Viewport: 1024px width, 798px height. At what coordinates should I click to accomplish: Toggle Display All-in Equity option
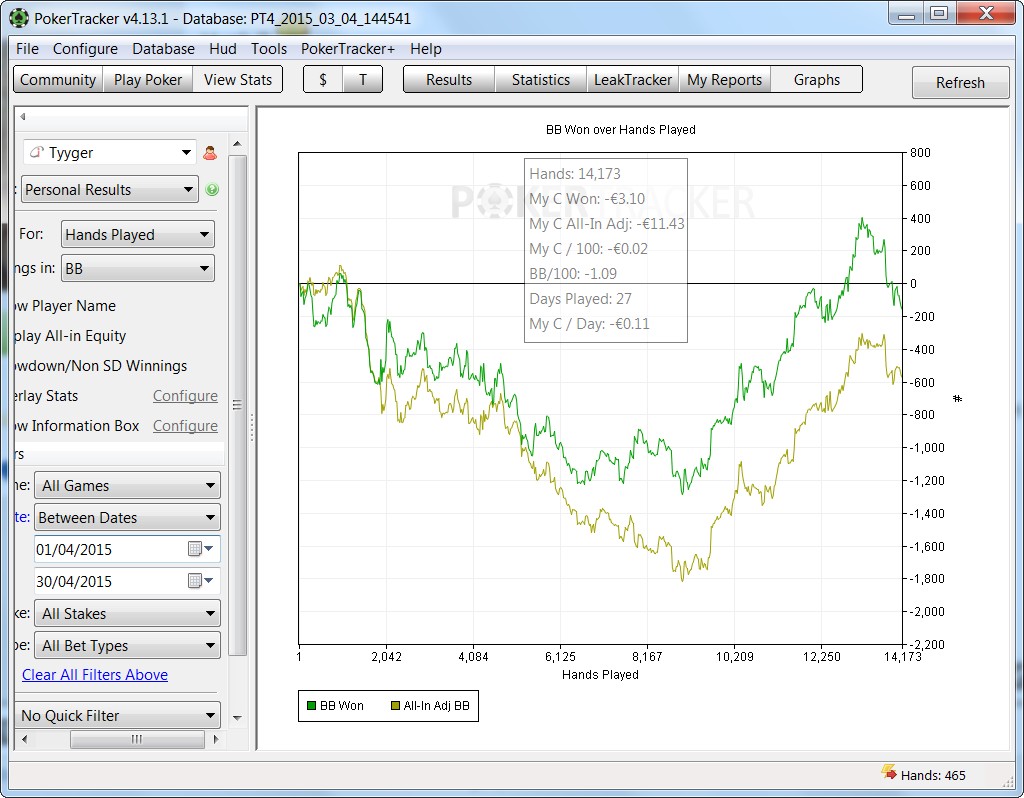click(x=71, y=336)
